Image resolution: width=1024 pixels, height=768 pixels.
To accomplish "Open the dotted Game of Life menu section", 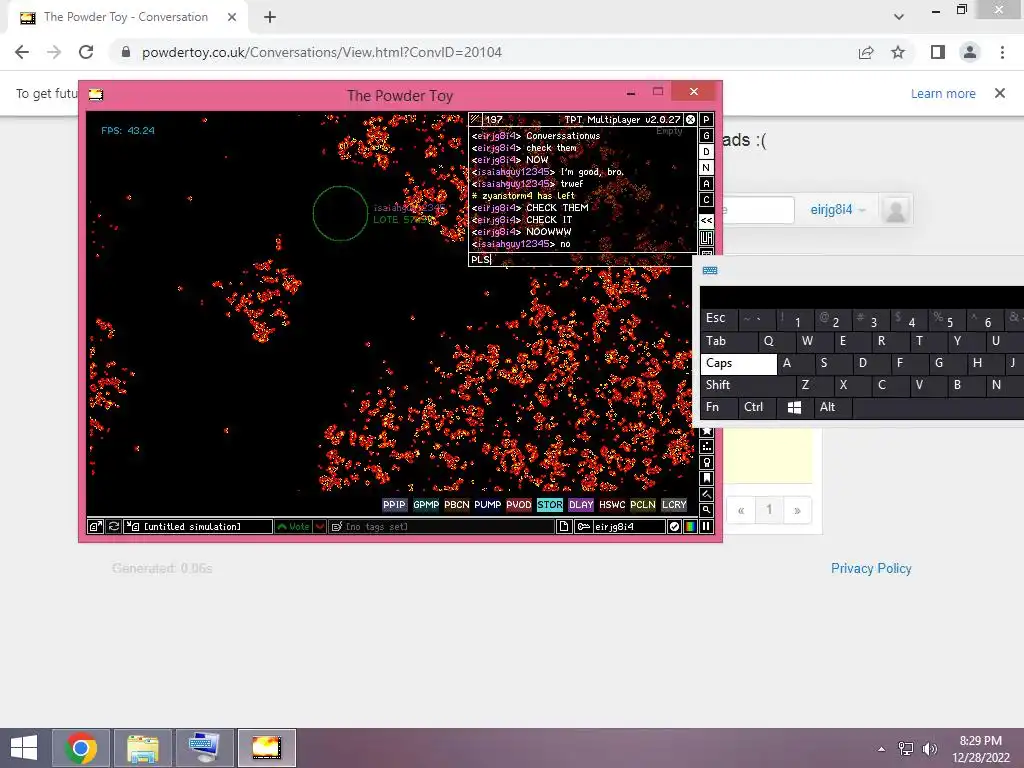I will click(x=706, y=447).
